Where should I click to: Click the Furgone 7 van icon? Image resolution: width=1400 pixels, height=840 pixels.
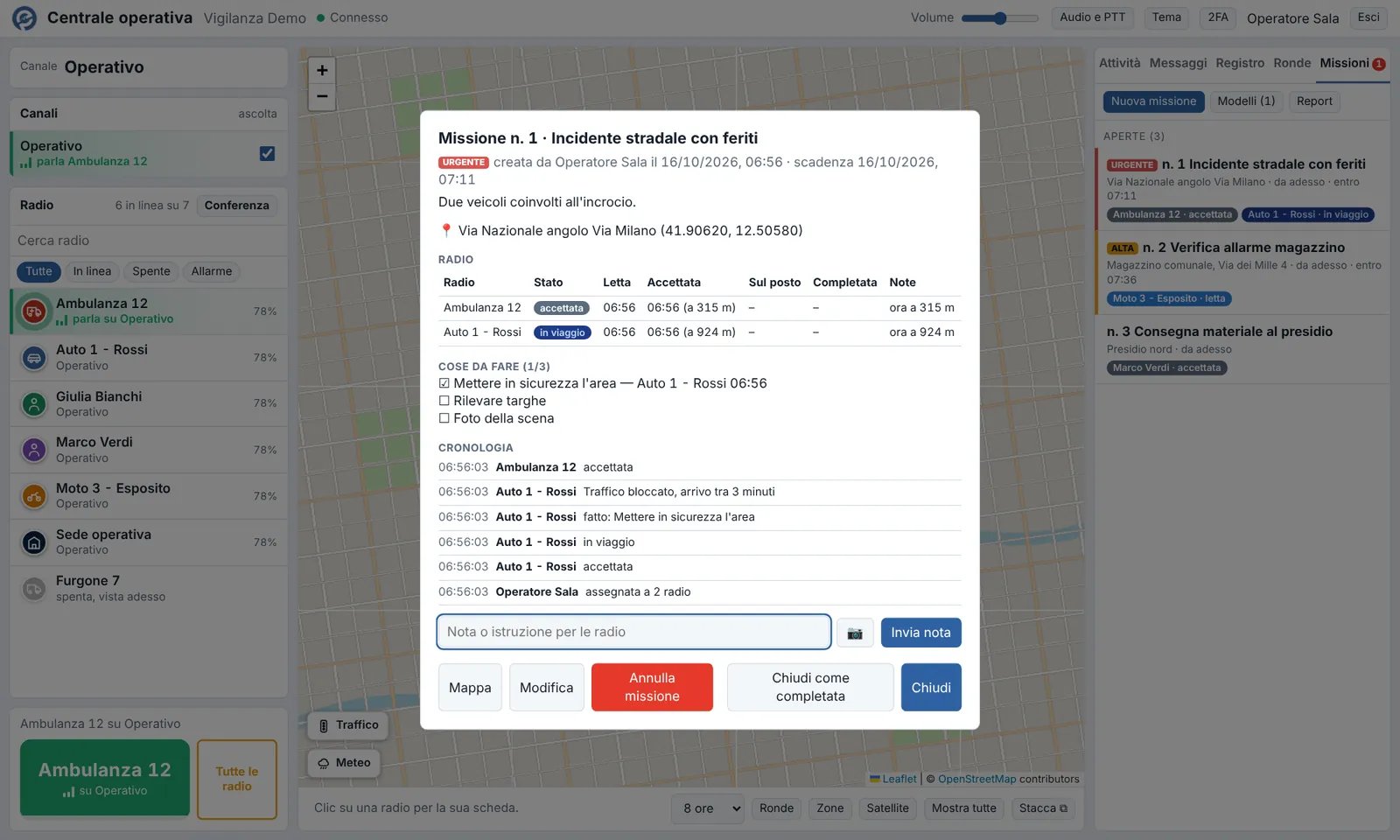(33, 589)
